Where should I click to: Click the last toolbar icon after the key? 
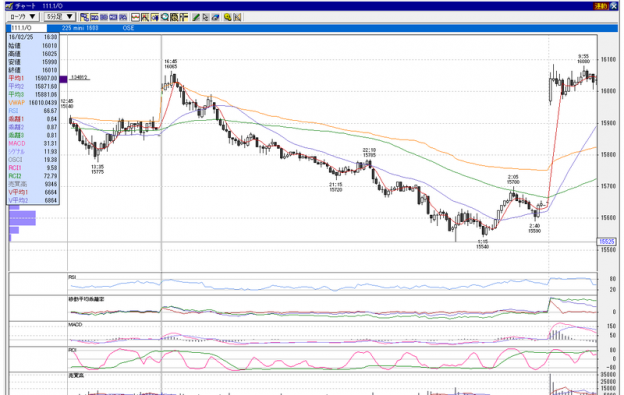tap(238, 17)
